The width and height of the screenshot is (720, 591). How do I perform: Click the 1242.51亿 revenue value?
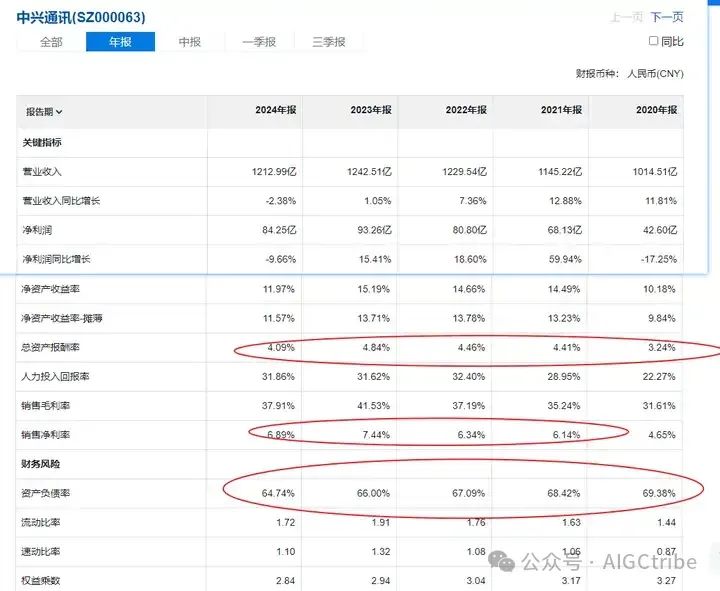pos(369,172)
